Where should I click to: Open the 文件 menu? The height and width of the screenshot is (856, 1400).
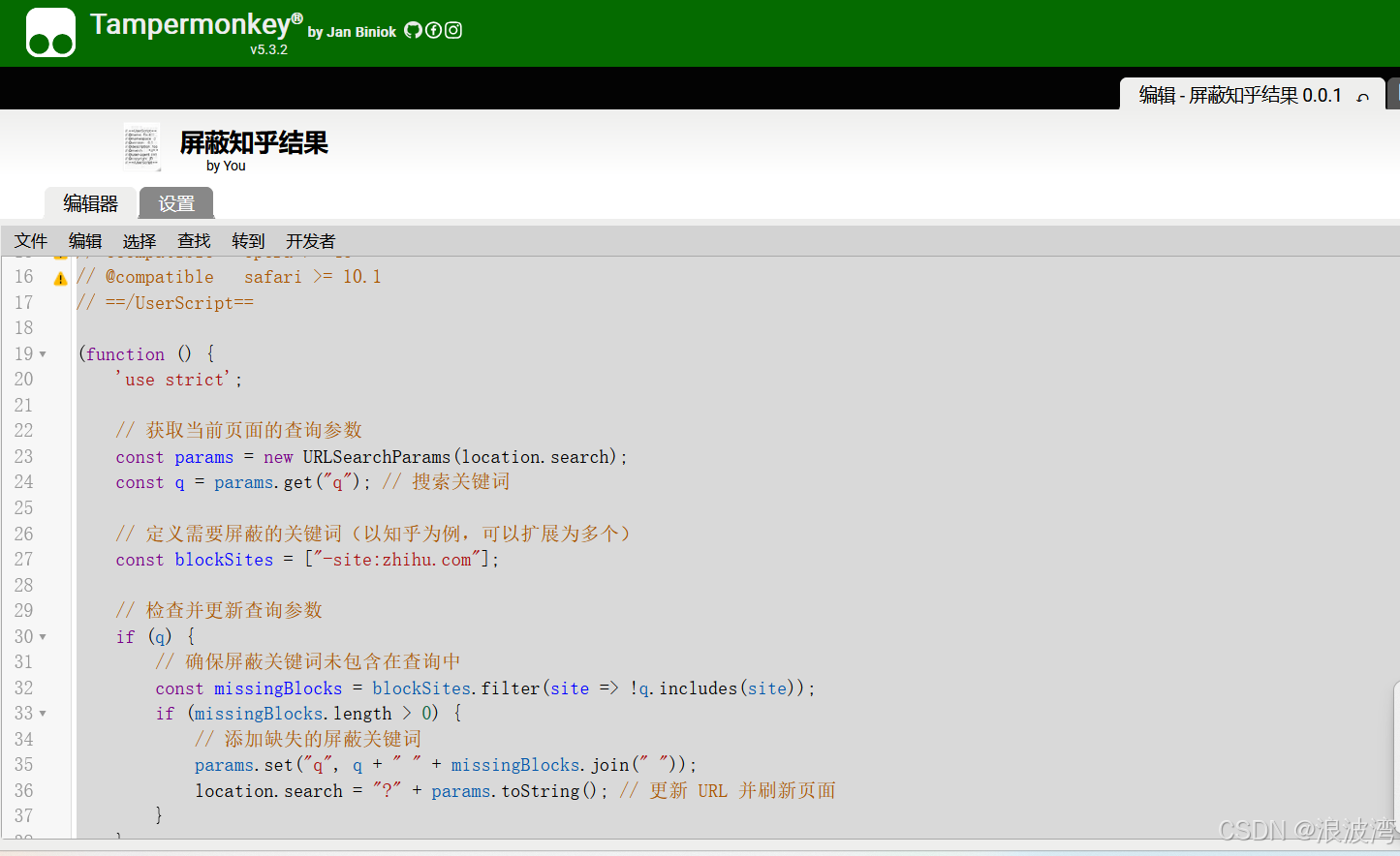31,241
